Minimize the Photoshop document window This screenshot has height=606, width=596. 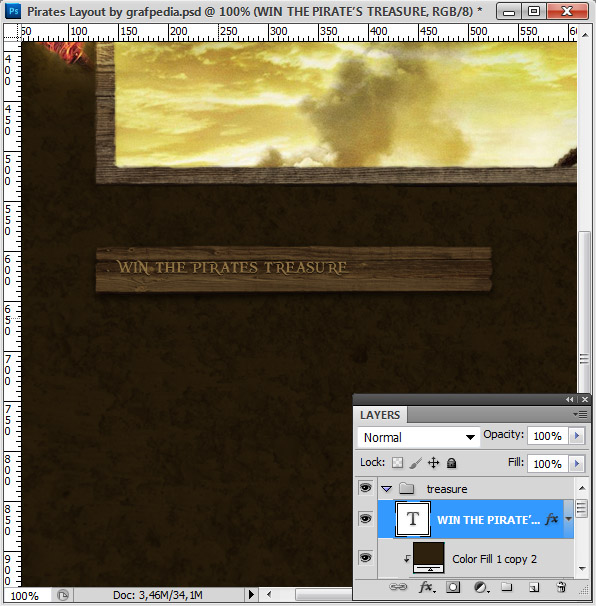coord(509,12)
